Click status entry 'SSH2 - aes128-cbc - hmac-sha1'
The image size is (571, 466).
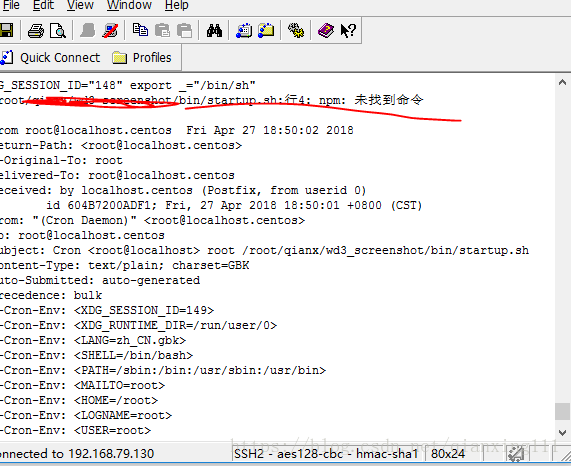pyautogui.click(x=326, y=454)
